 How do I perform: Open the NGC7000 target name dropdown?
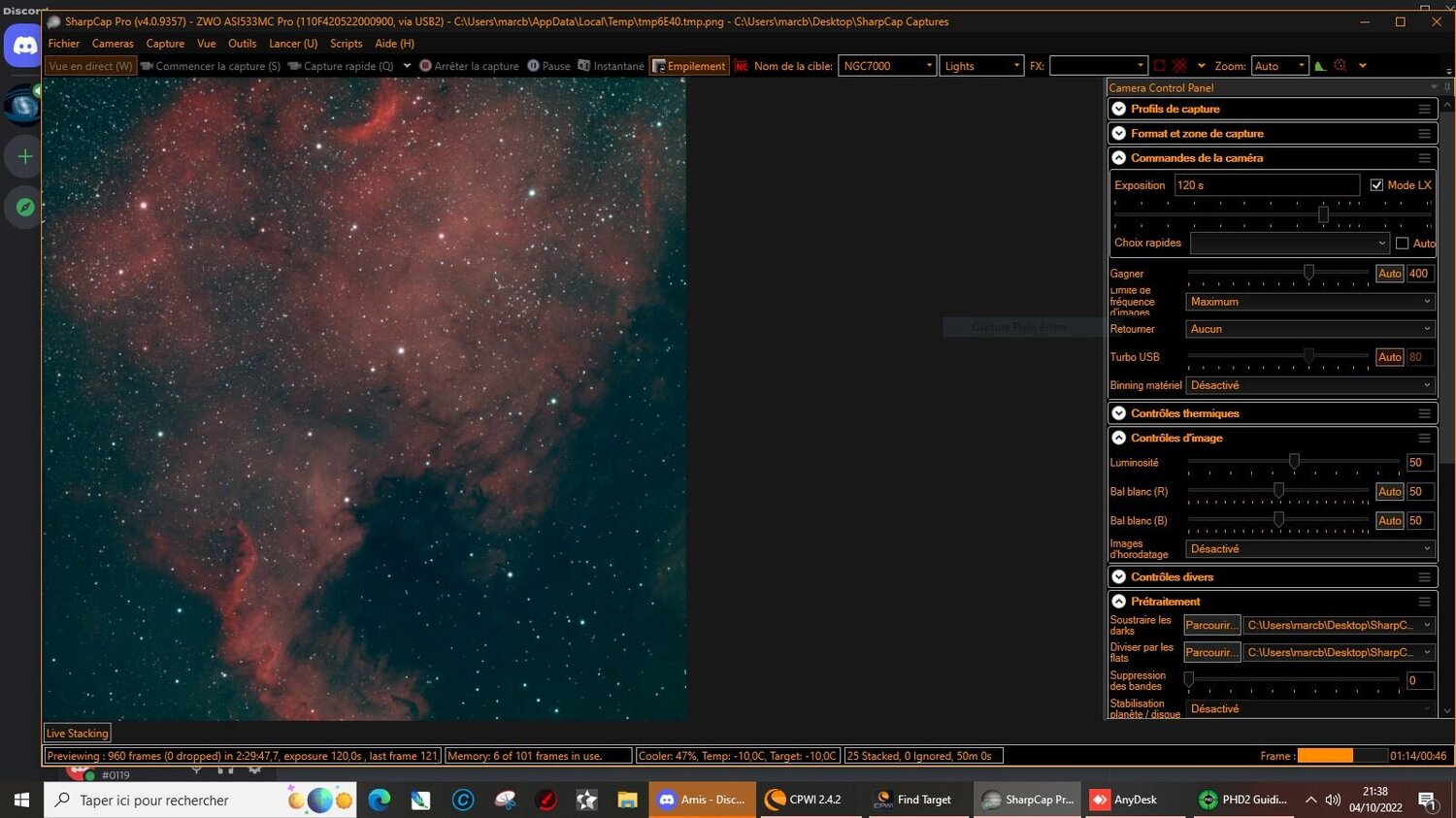click(929, 65)
